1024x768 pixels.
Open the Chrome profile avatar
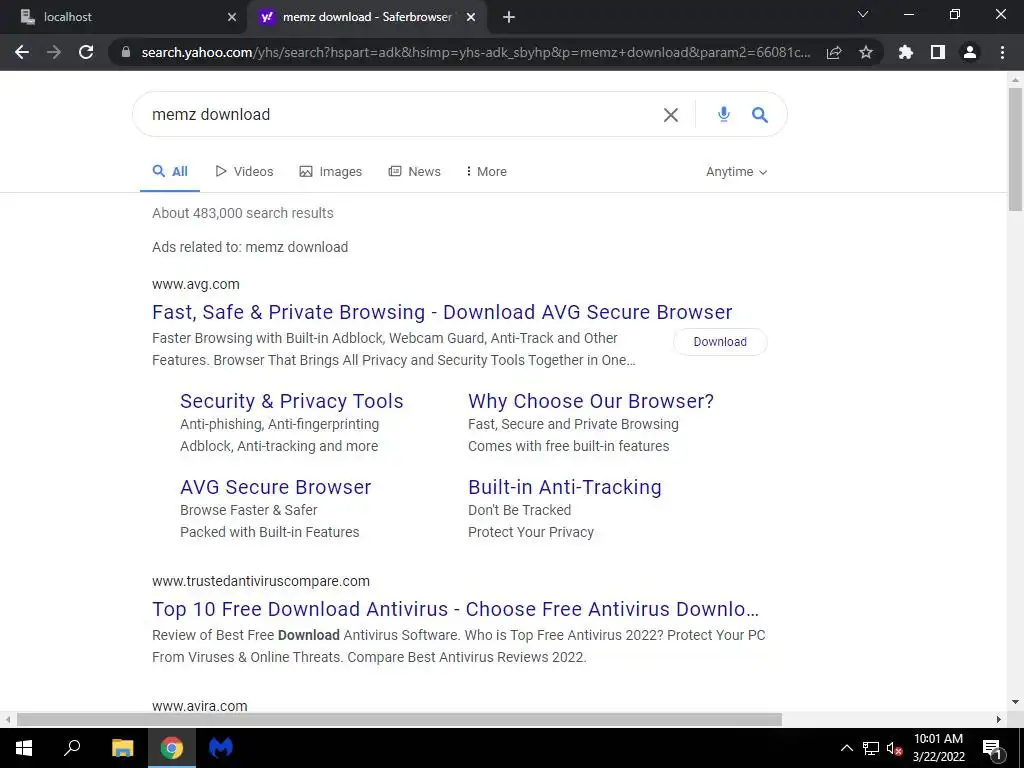[970, 52]
